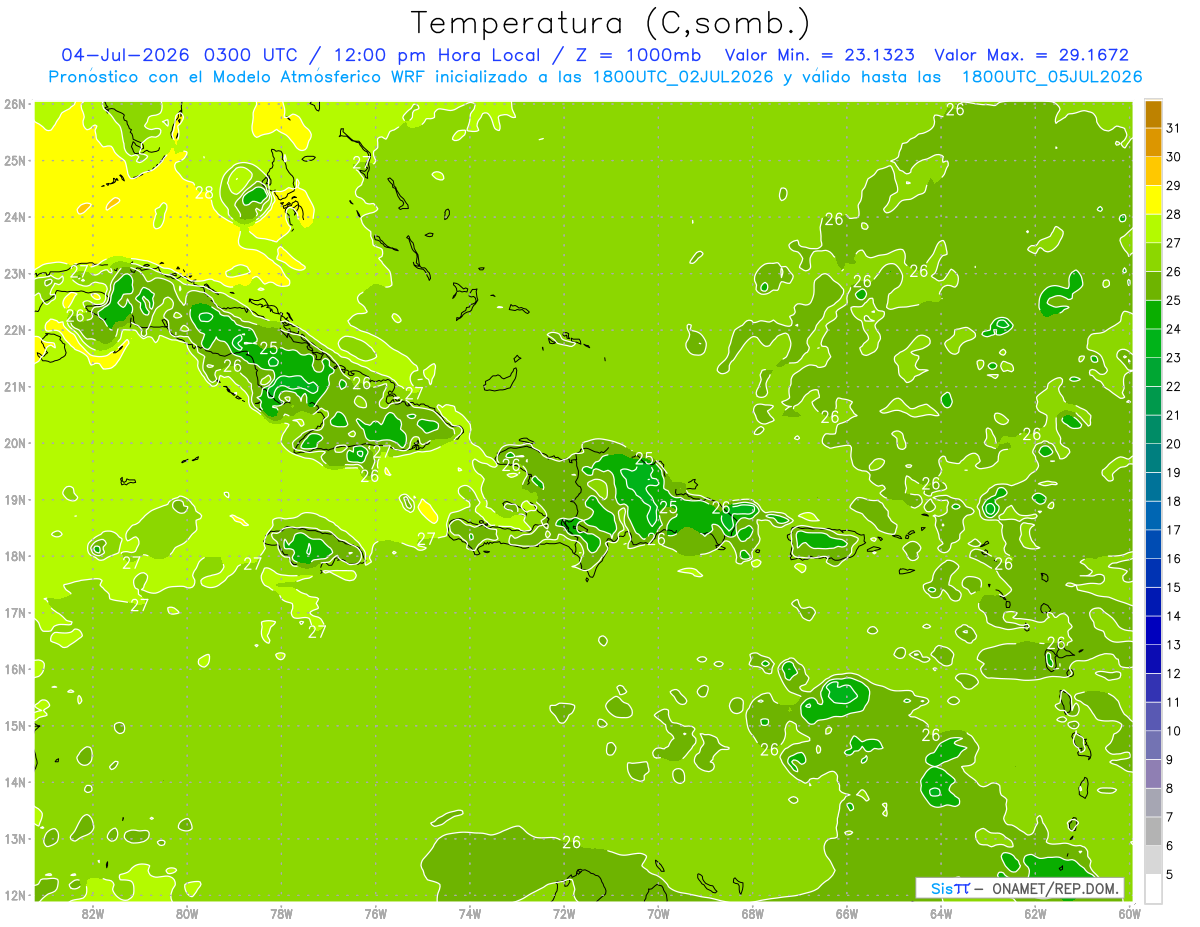This screenshot has height=927, width=1200.
Task: Click the color scale label "20"
Action: [x=1174, y=444]
